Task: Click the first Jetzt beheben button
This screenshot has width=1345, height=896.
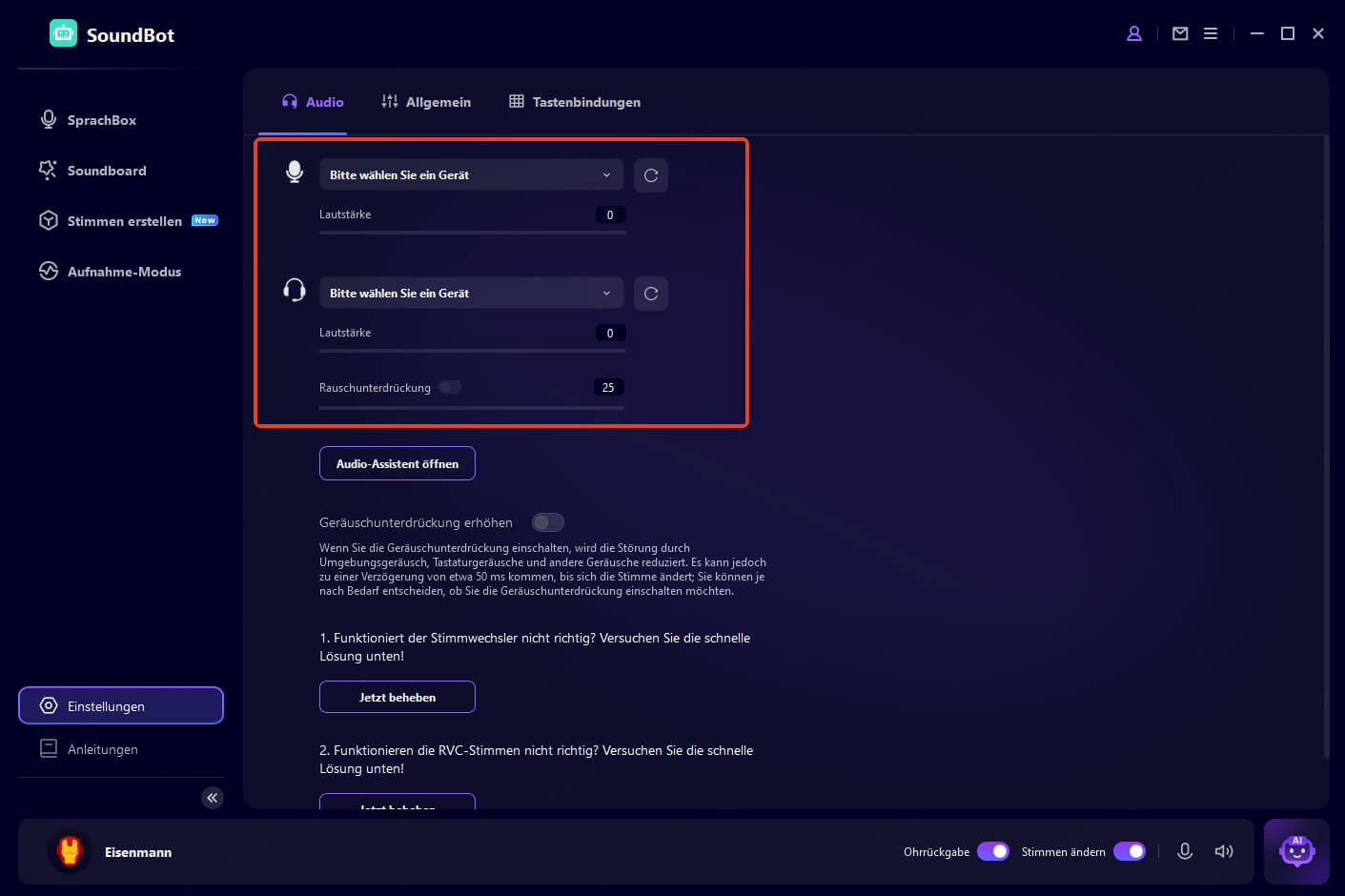Action: (397, 697)
